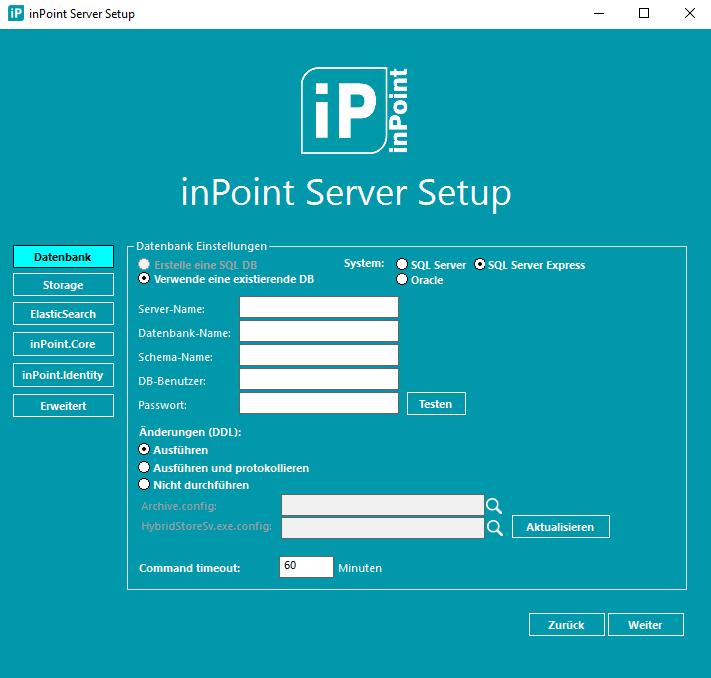Image resolution: width=711 pixels, height=678 pixels.
Task: Click the Archive.config path field
Action: pos(383,505)
